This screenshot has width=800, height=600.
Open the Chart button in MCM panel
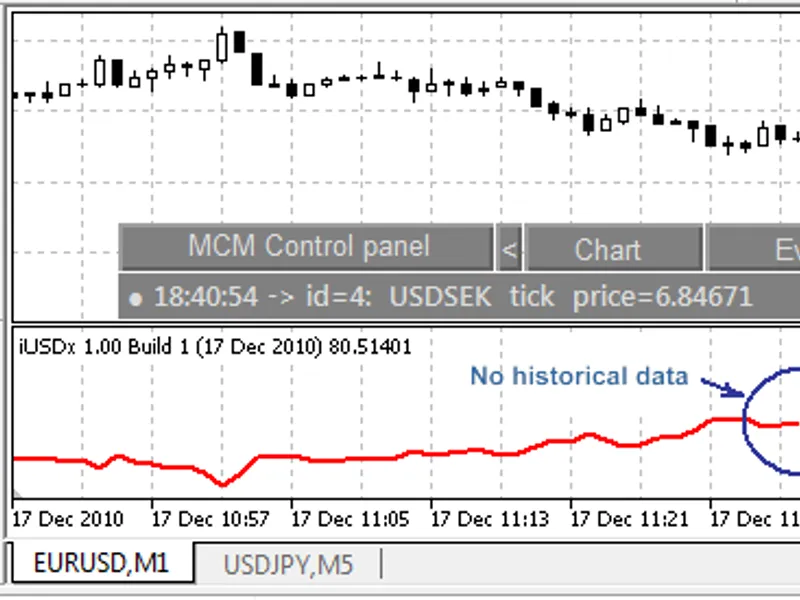[x=614, y=247]
